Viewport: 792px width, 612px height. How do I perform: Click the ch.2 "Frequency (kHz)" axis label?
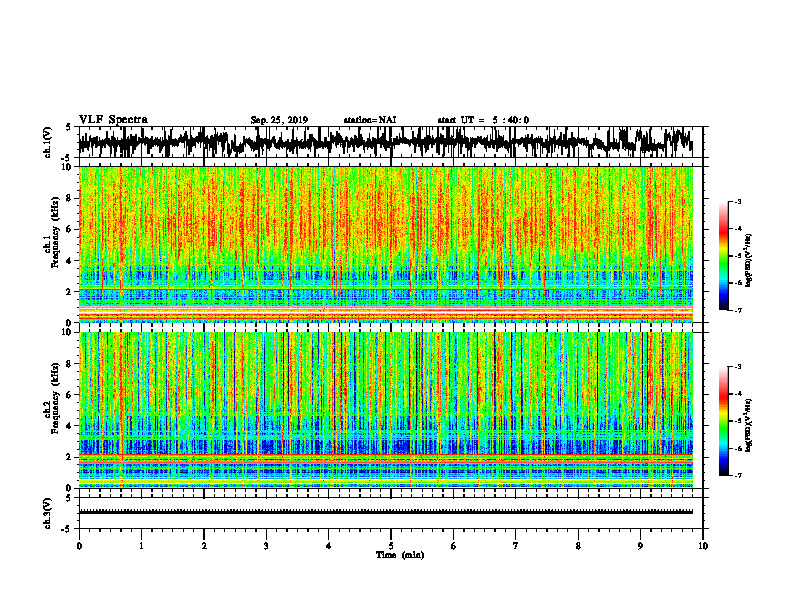click(x=55, y=398)
